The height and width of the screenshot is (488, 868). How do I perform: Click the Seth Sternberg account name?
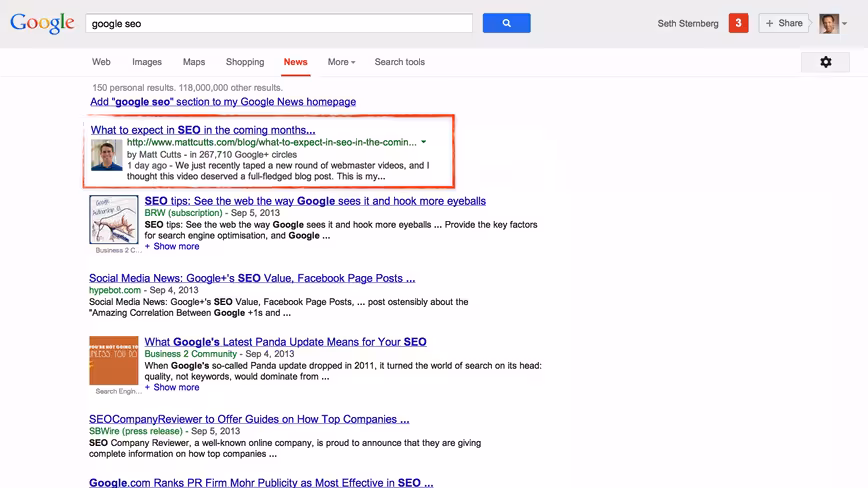[688, 24]
